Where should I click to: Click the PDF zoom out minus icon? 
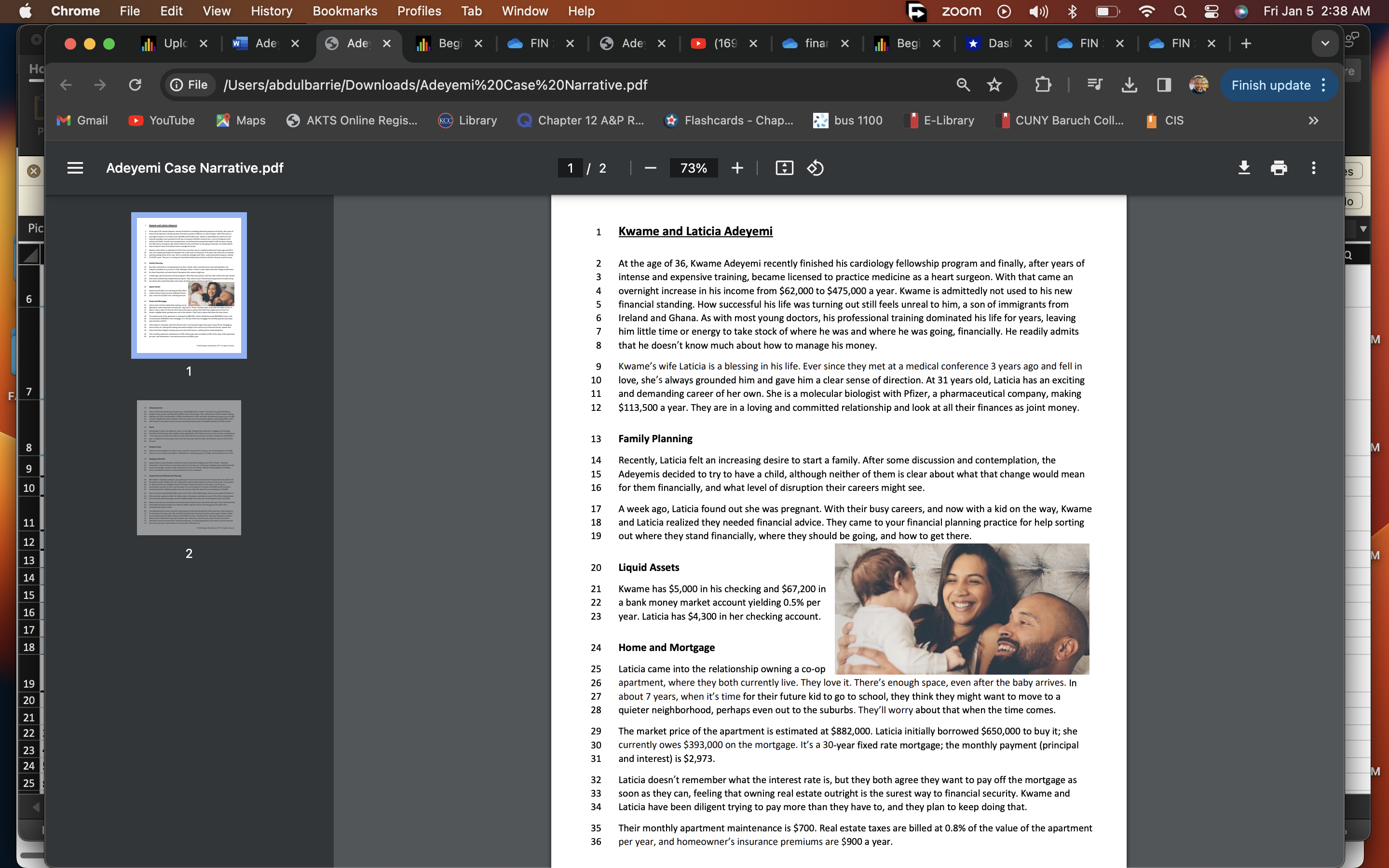[650, 168]
